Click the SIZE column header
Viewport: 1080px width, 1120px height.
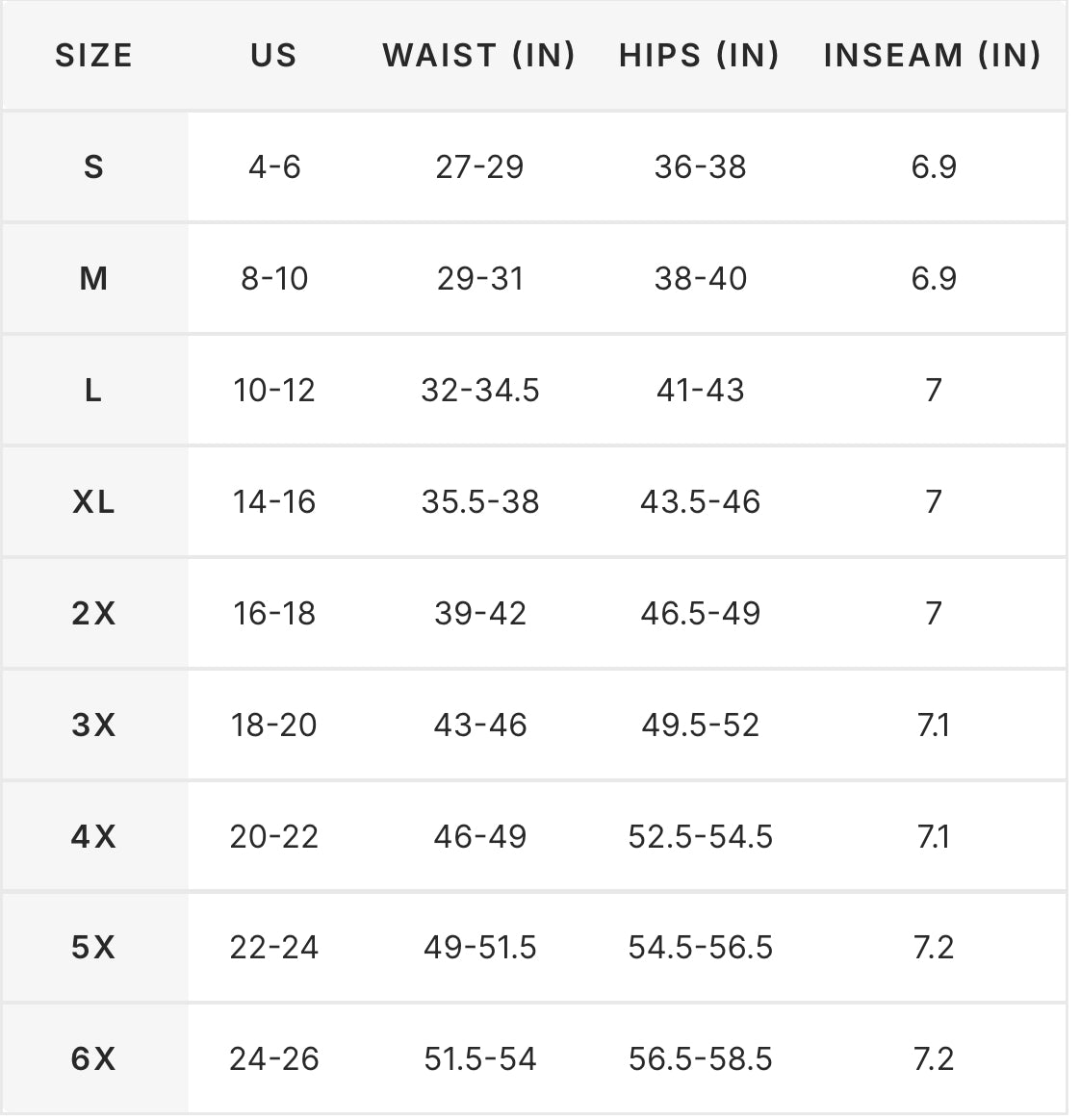93,56
